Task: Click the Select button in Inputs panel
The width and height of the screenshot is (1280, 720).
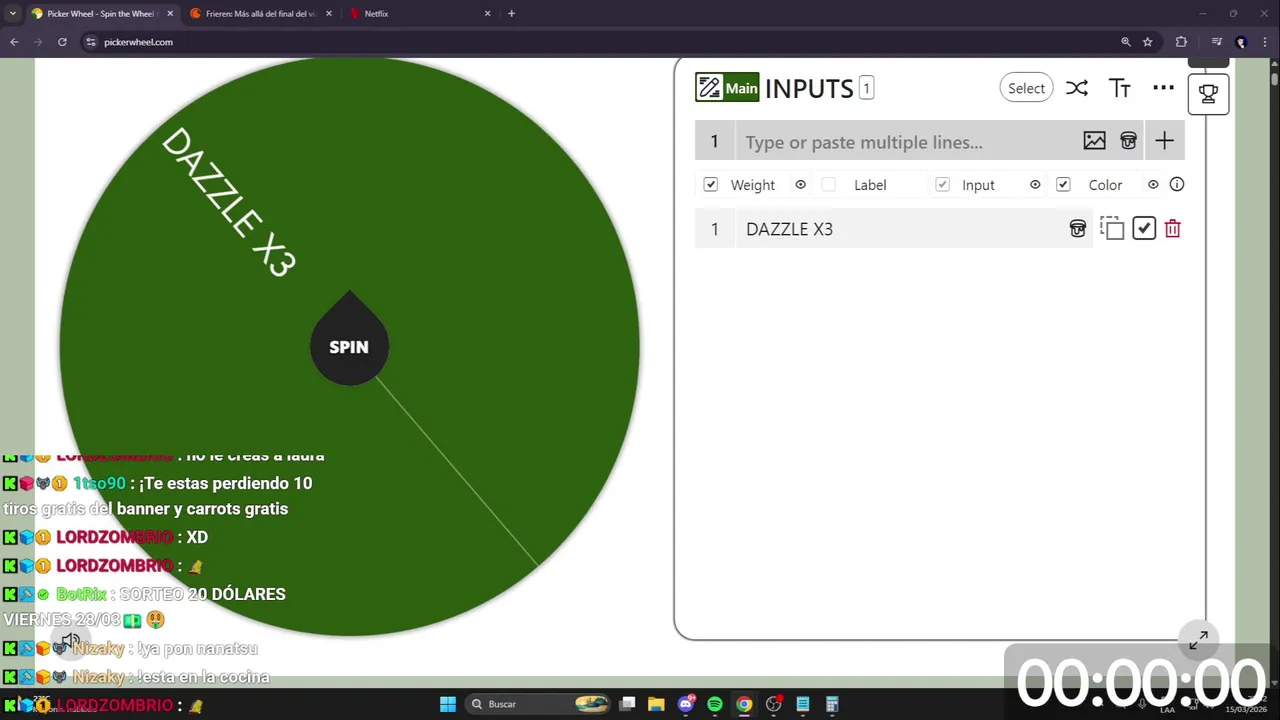Action: pos(1026,88)
